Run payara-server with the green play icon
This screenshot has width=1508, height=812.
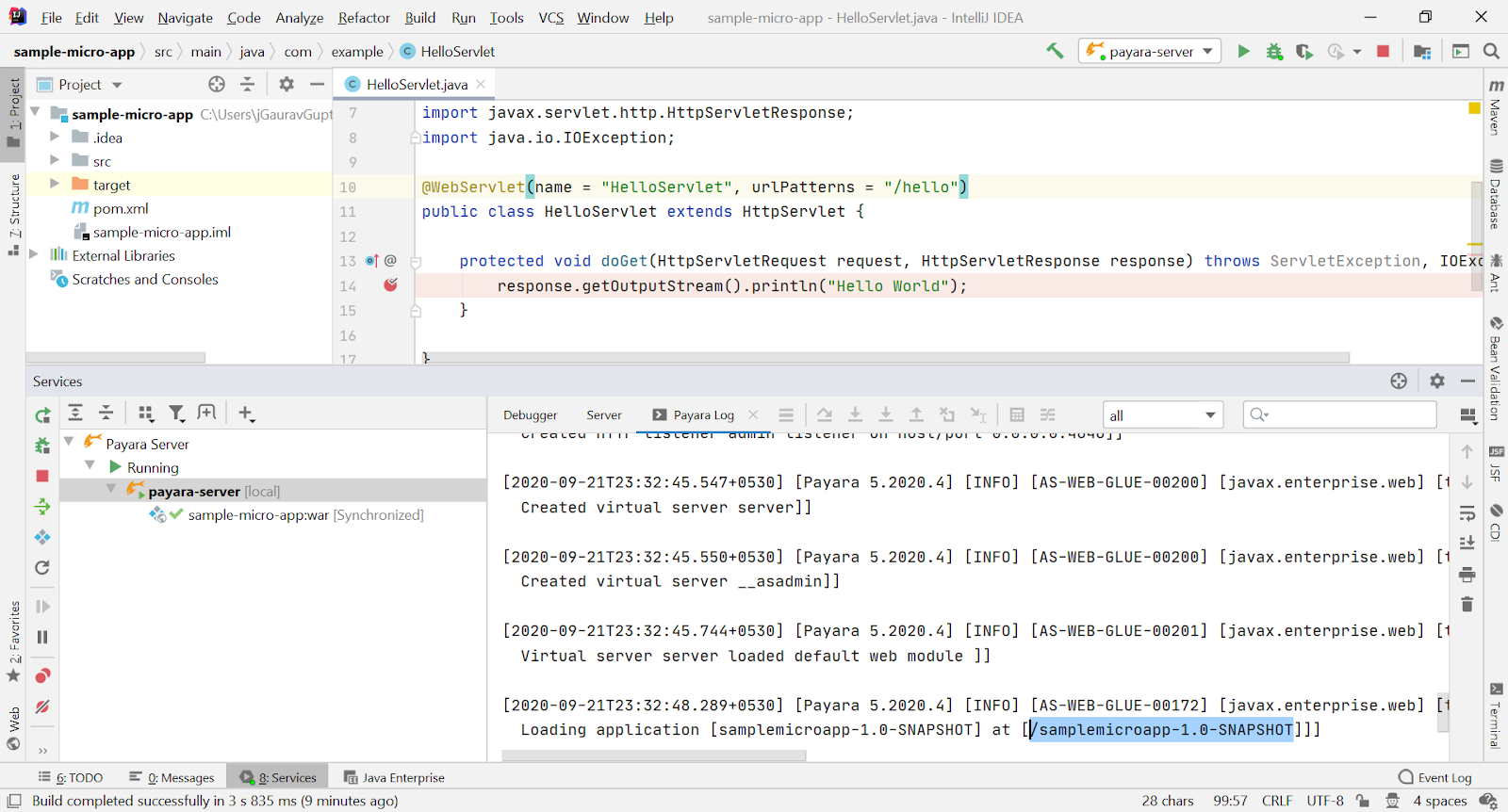pos(1243,51)
